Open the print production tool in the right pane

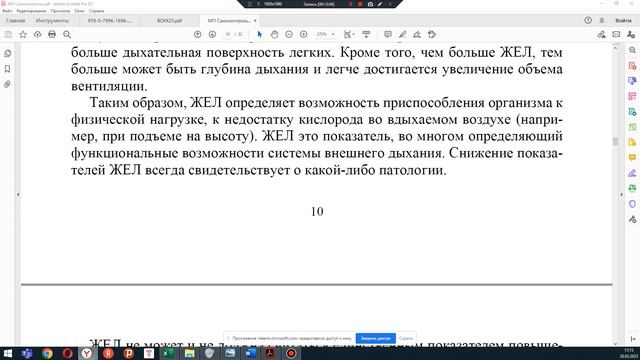[x=632, y=189]
